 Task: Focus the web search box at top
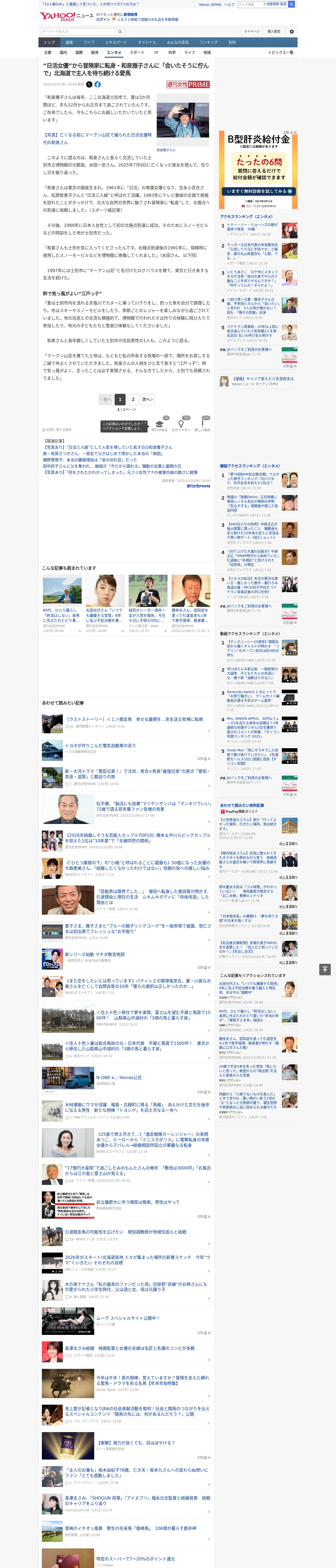tap(250, 4)
